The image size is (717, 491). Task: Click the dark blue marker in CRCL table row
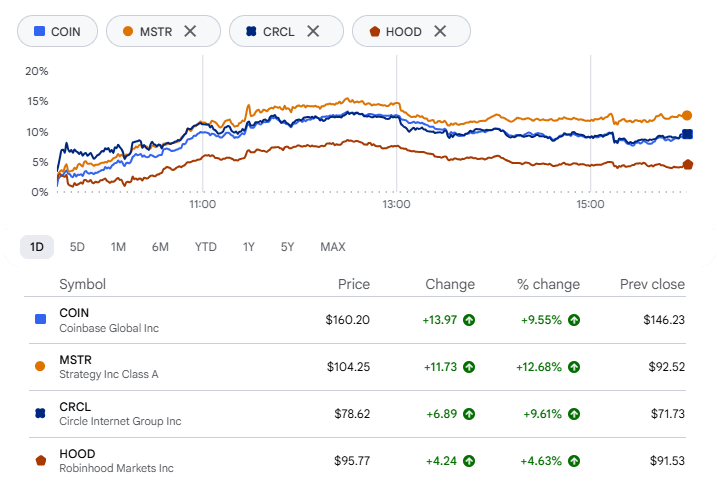click(x=40, y=413)
